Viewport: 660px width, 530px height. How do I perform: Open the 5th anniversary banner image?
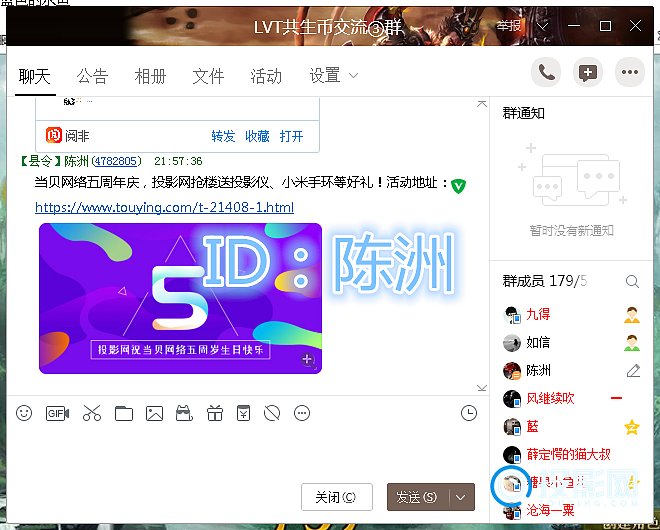(180, 298)
